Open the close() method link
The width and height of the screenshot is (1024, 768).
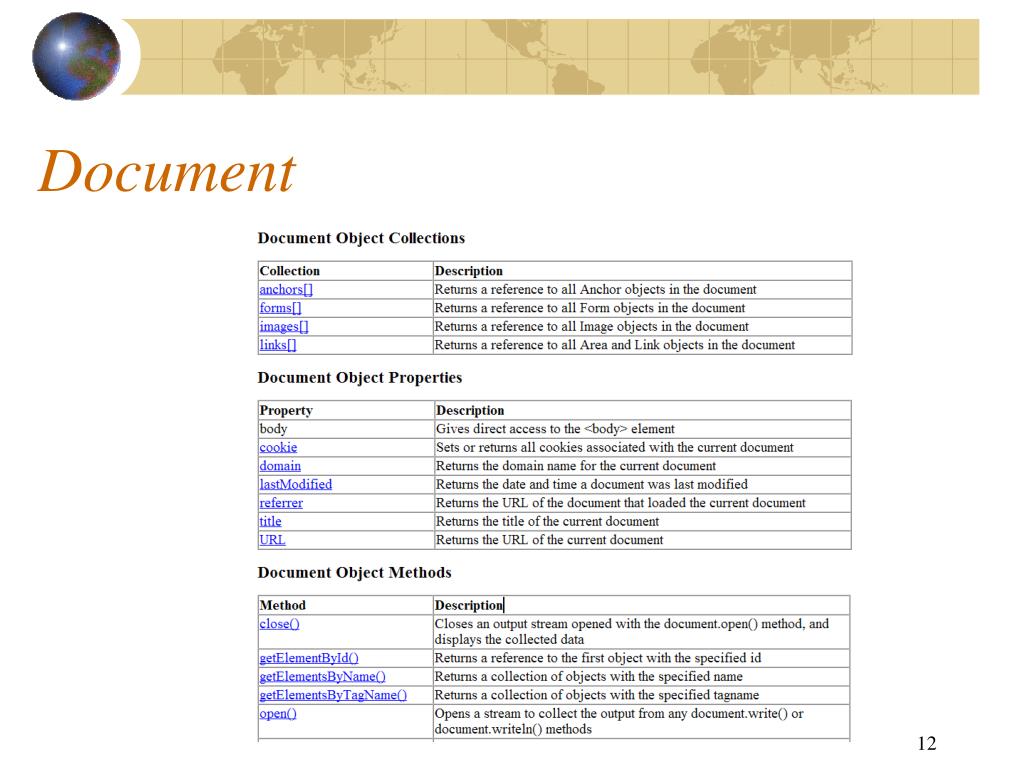point(280,624)
